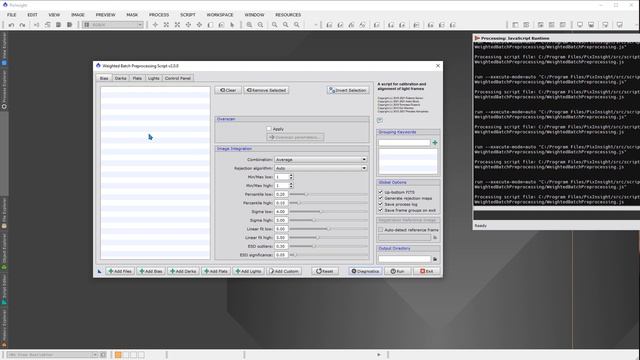Image resolution: width=640 pixels, height=360 pixels.
Task: Open File Explorer tab in left sidebar
Action: pyautogui.click(x=4, y=213)
